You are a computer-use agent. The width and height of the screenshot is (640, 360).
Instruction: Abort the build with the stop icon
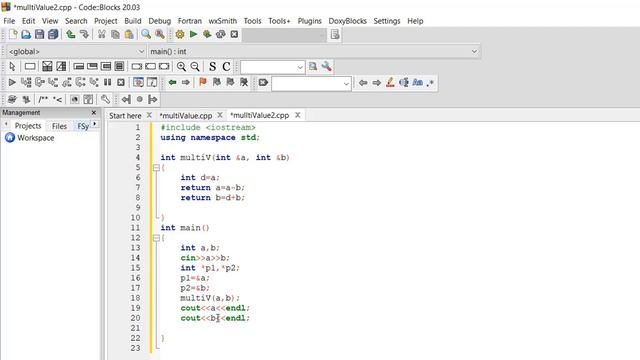234,34
